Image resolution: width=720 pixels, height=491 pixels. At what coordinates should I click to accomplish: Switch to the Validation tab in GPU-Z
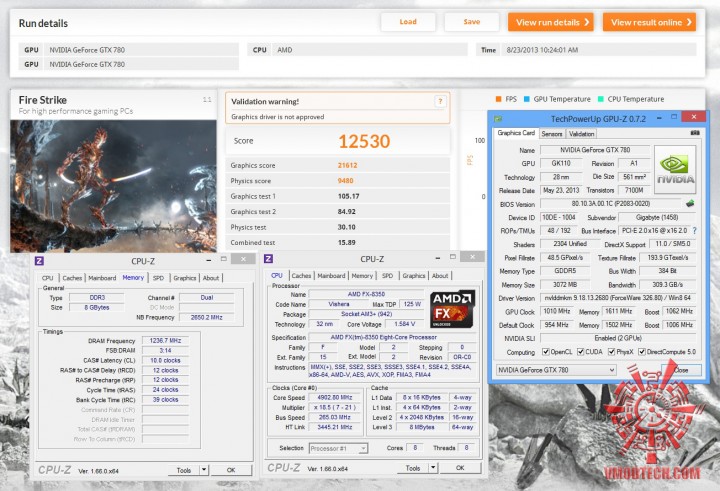(581, 134)
